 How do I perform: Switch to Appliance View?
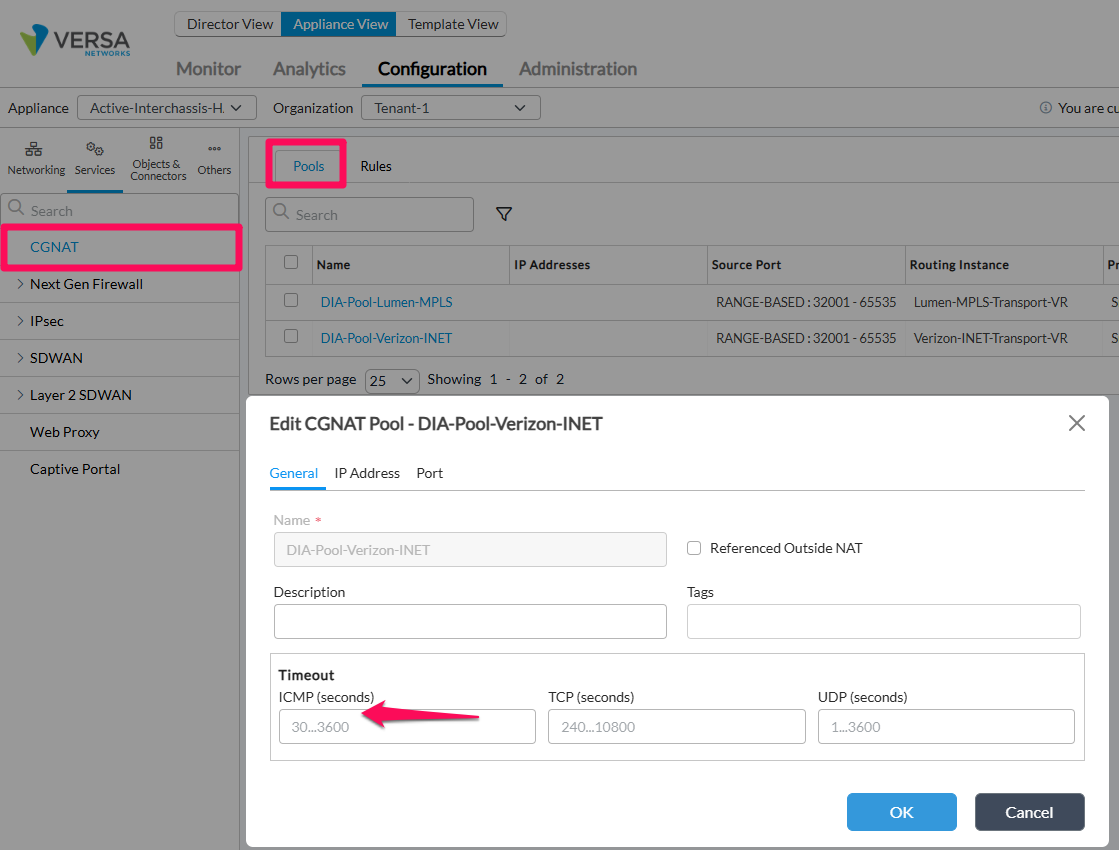click(x=340, y=24)
